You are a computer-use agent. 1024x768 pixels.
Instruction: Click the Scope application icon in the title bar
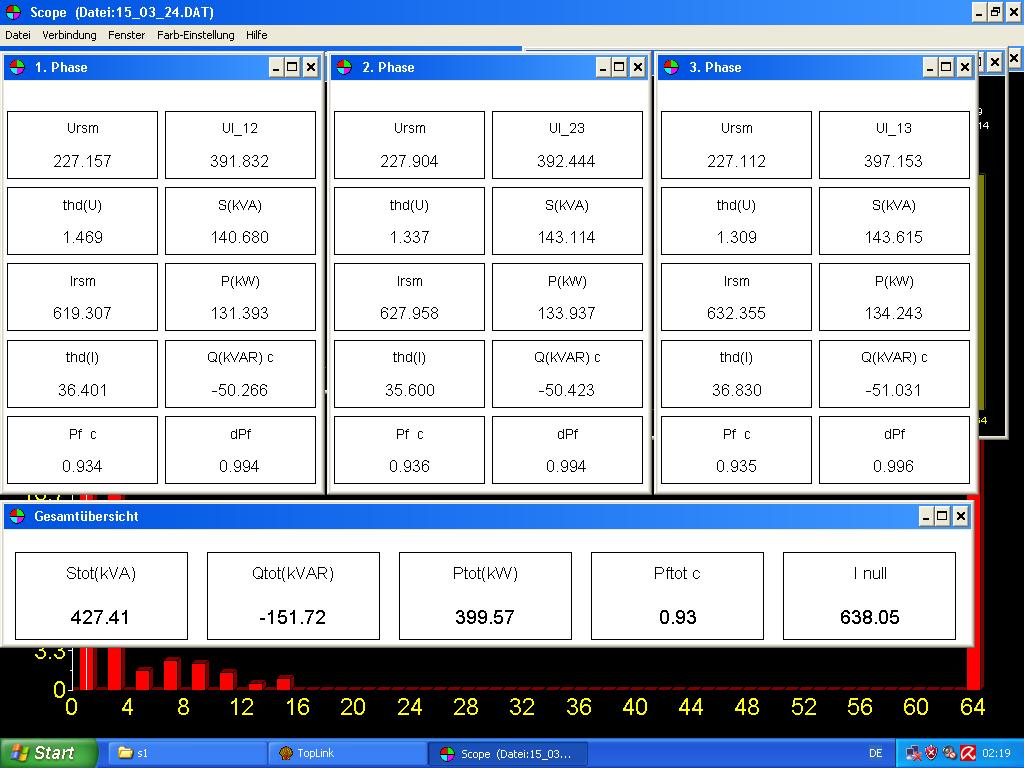click(x=13, y=12)
